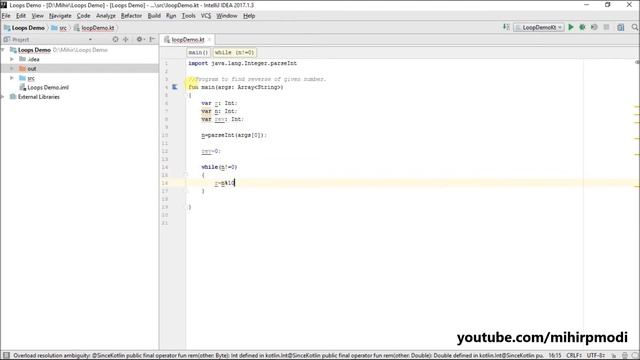Expand the out folder node
Image resolution: width=640 pixels, height=360 pixels.
12,69
